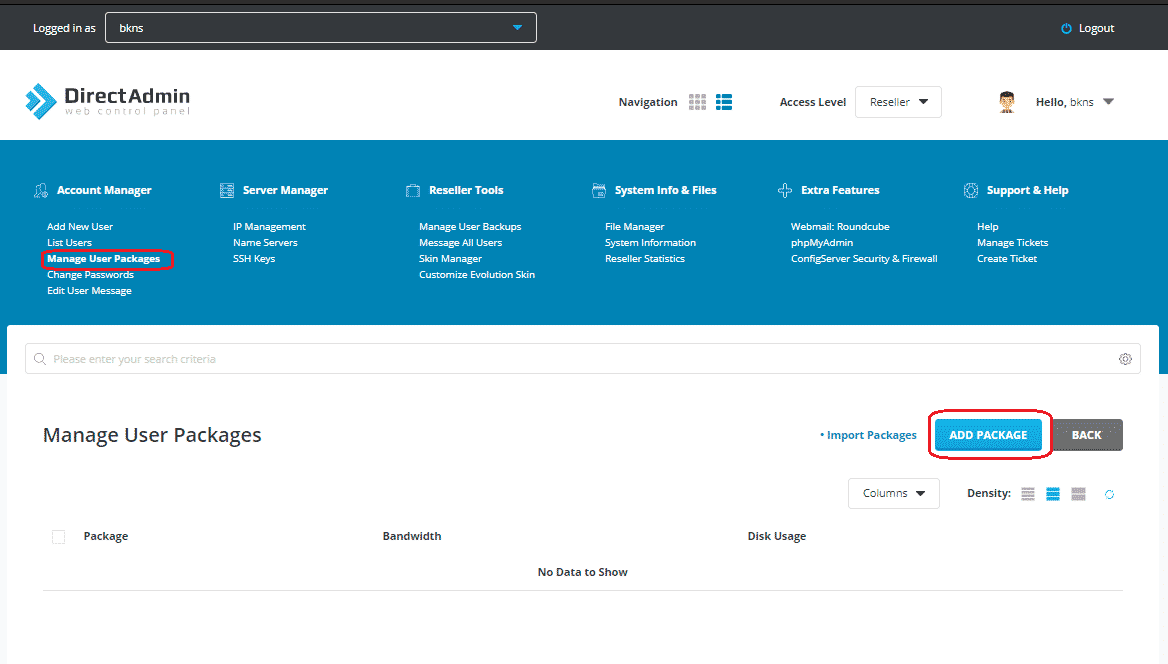Switch navigation to list icon view

pyautogui.click(x=724, y=102)
